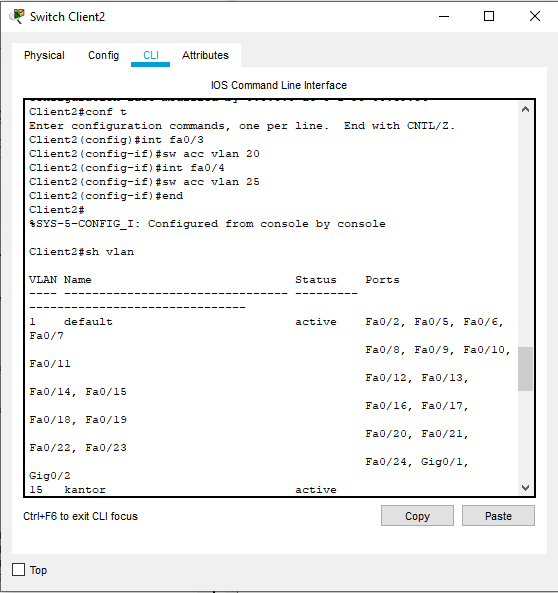
Task: Click the Switch Client2 window icon
Action: tap(17, 17)
